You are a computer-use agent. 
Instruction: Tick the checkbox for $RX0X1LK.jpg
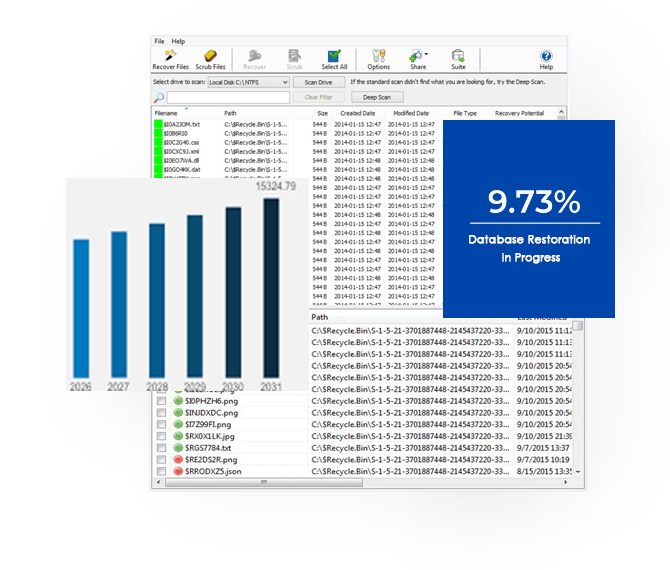pyautogui.click(x=160, y=436)
